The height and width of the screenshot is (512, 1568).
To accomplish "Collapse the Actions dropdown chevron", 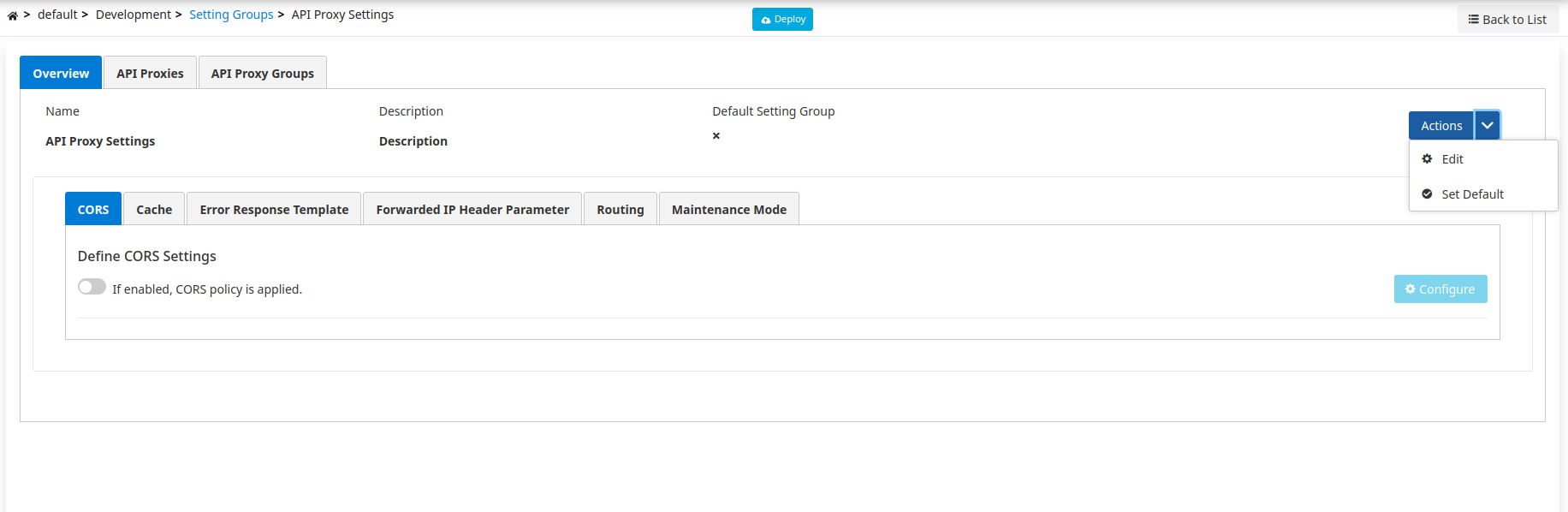I will 1488,125.
